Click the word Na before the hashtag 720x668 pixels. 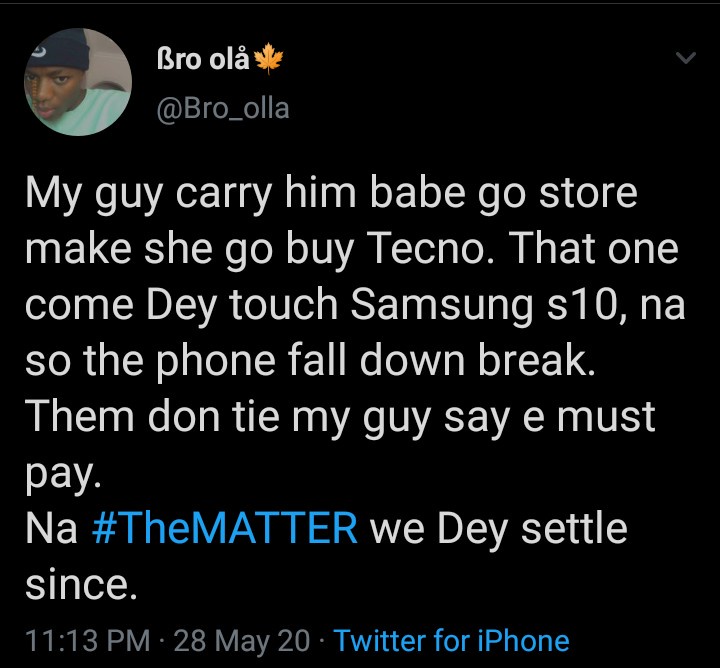click(51, 529)
